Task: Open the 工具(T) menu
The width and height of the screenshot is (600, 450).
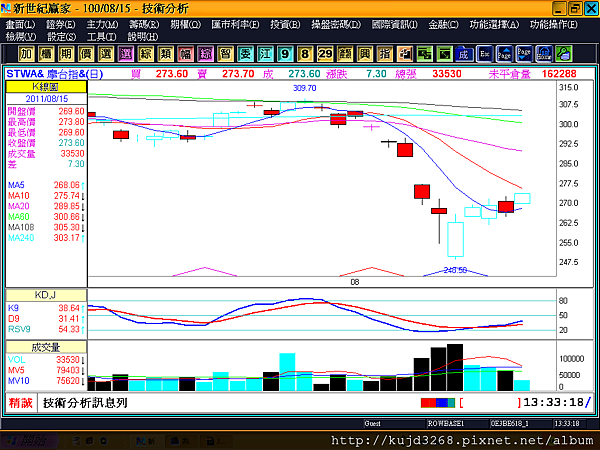Action: (x=101, y=37)
